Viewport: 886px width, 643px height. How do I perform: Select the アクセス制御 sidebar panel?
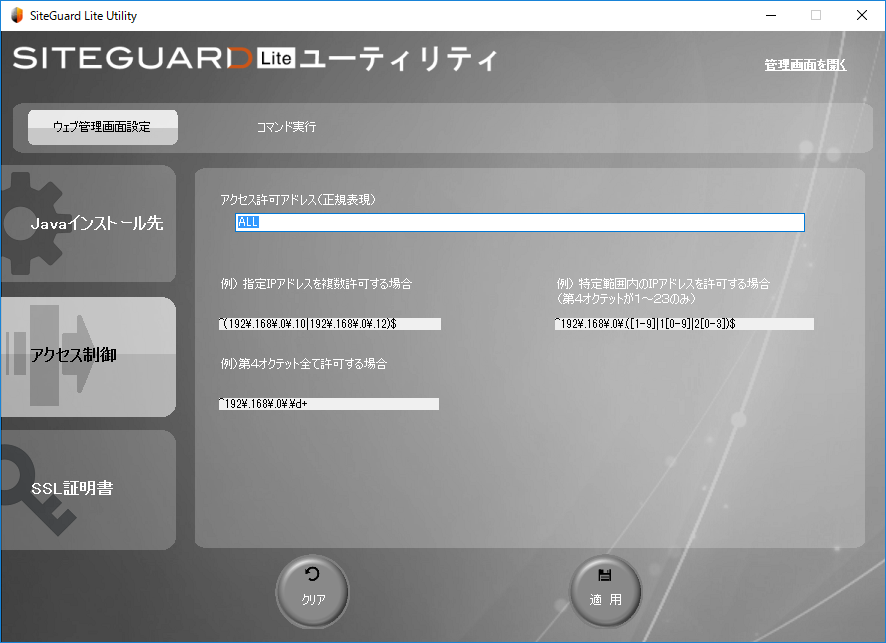tap(89, 357)
